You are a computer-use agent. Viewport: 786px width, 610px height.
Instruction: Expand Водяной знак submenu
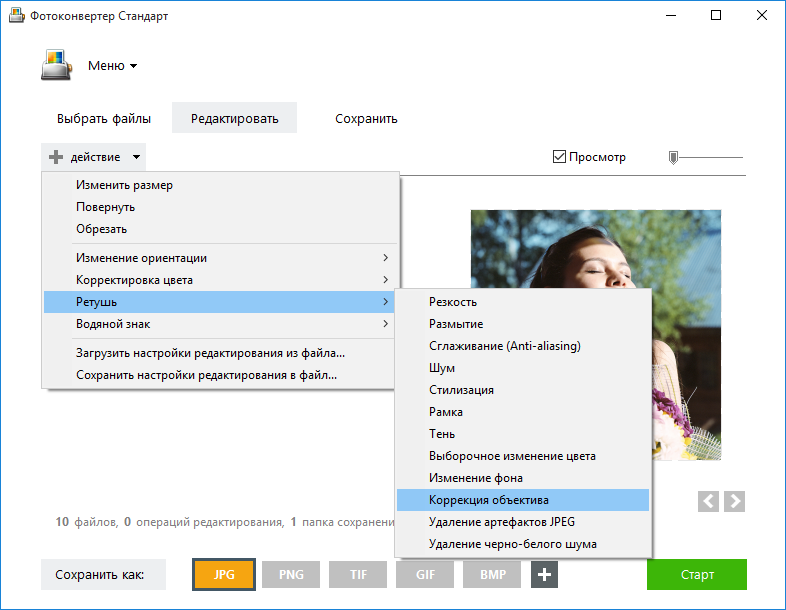(x=220, y=324)
